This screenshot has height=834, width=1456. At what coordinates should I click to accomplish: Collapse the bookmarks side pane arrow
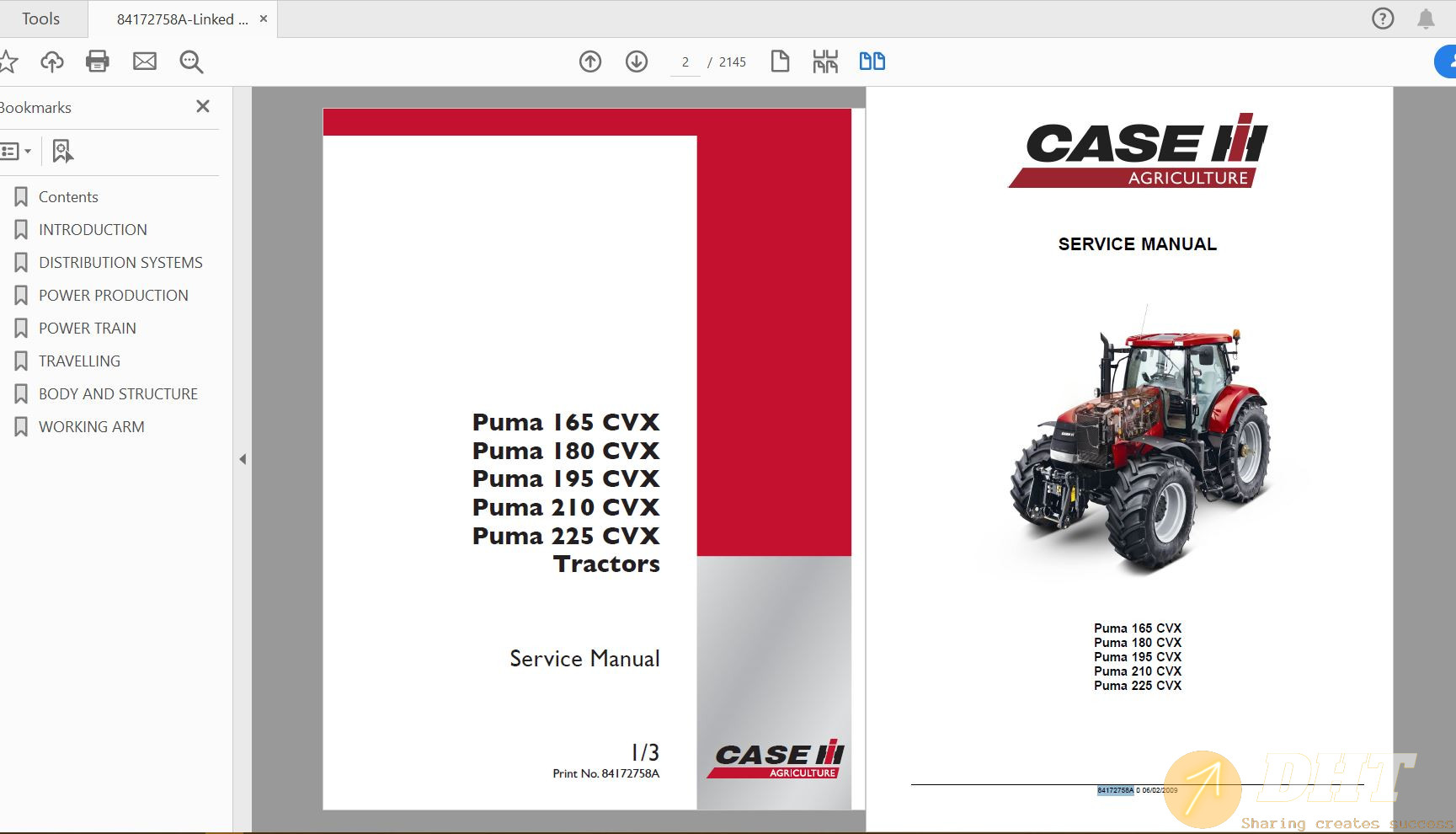pyautogui.click(x=243, y=459)
